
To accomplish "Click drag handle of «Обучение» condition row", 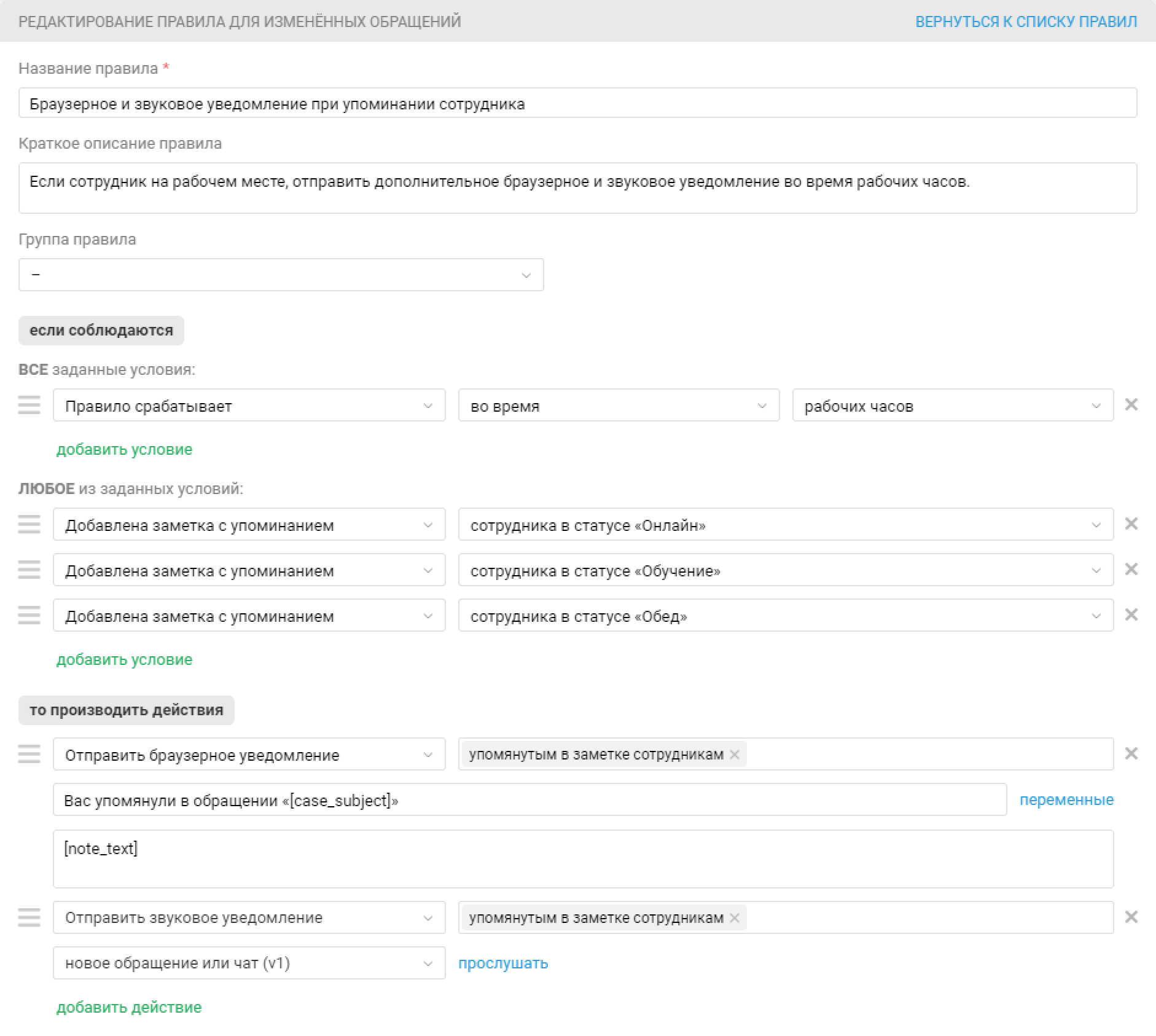I will [x=29, y=570].
